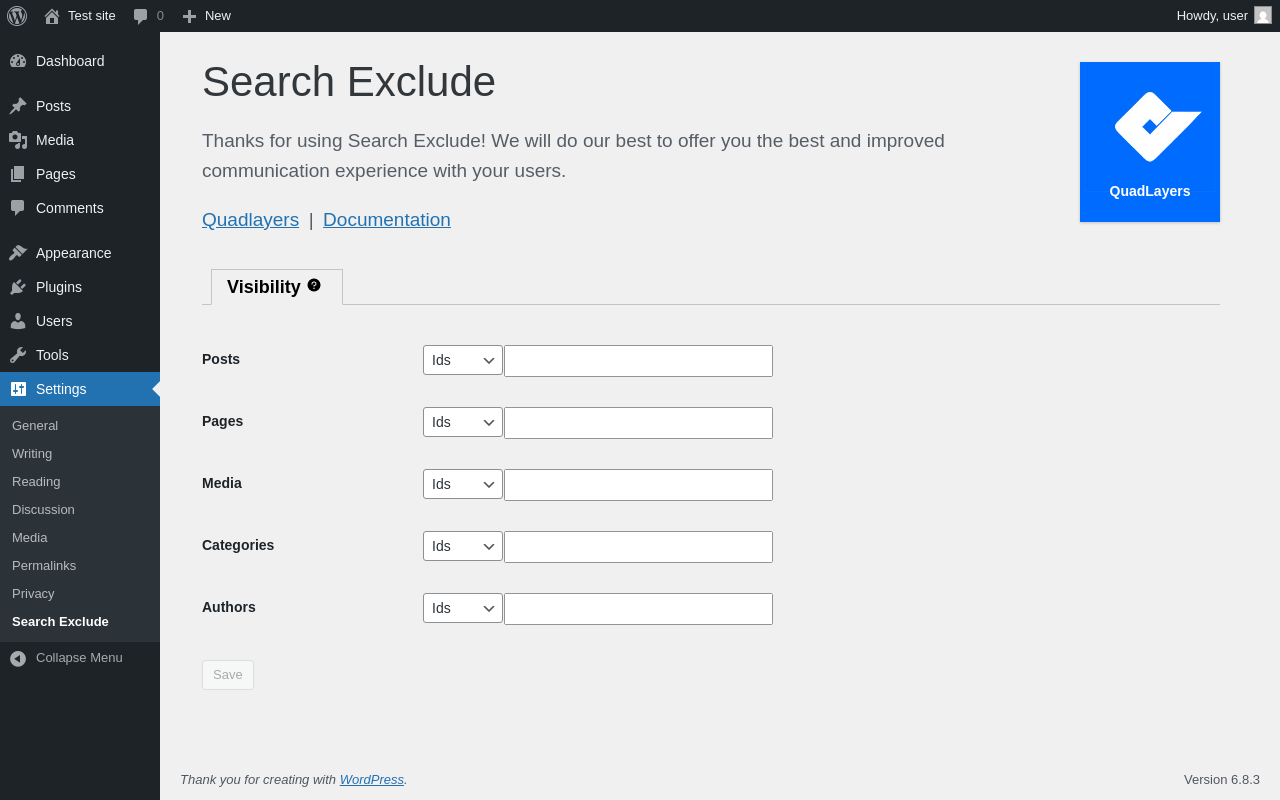Viewport: 1280px width, 800px height.
Task: Select the Visibility tab
Action: click(x=264, y=287)
